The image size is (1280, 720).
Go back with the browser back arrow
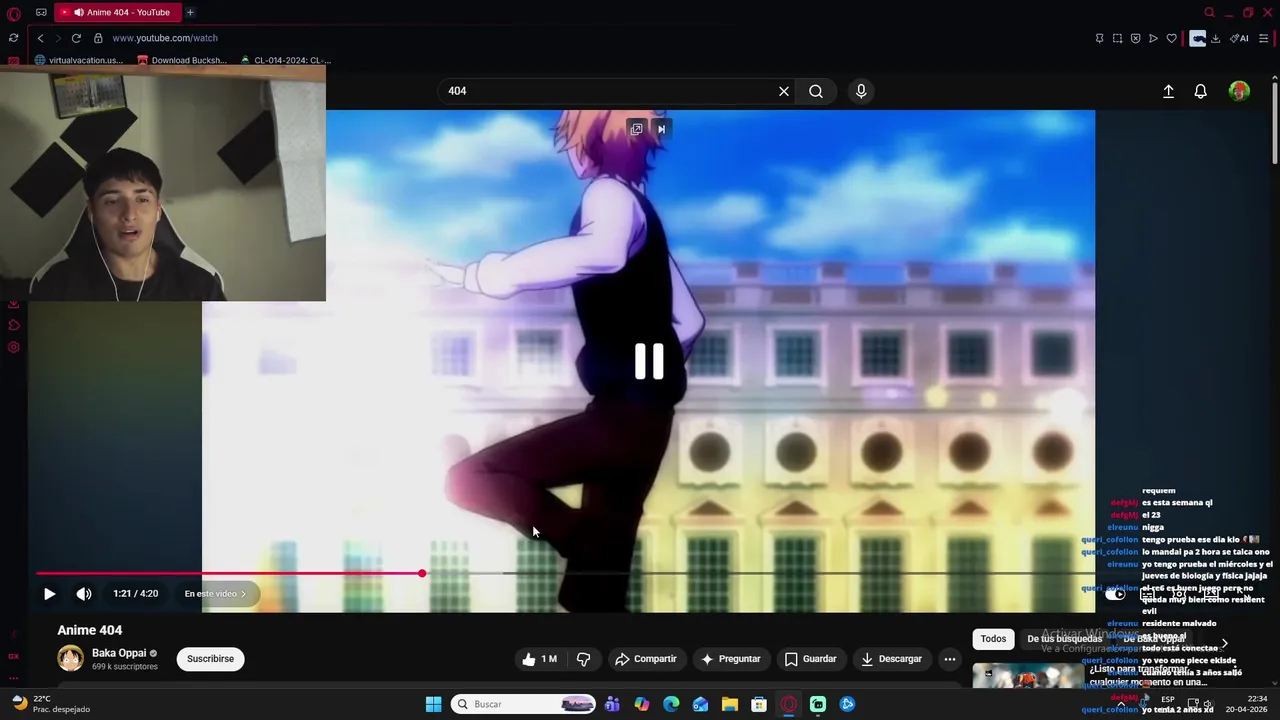[x=40, y=38]
